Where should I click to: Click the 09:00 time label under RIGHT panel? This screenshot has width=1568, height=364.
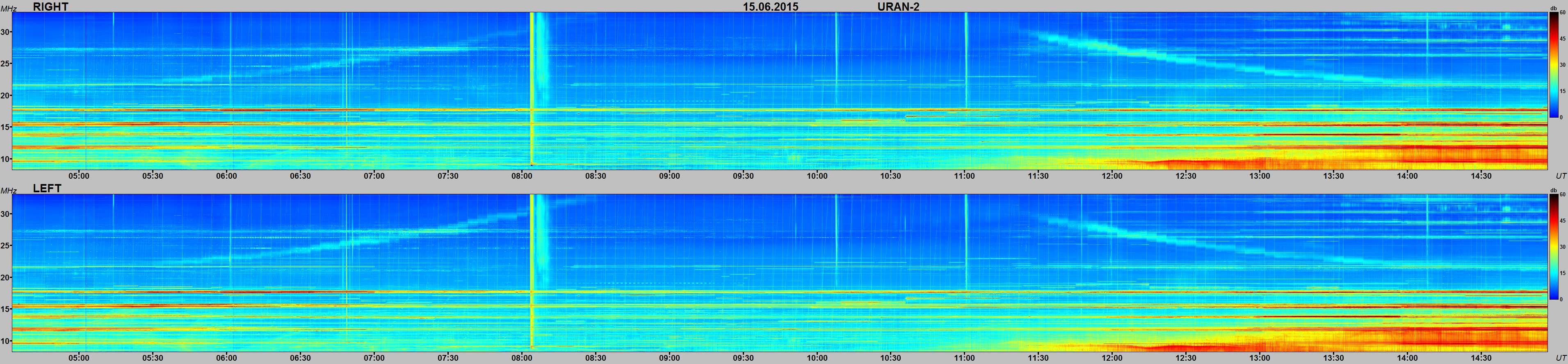(669, 176)
